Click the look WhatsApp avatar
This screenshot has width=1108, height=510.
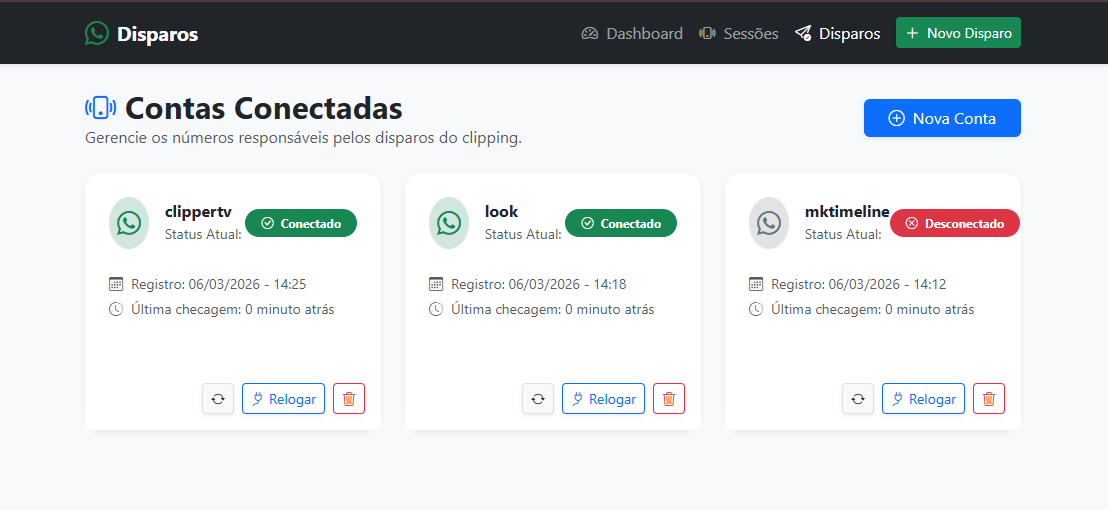tap(449, 223)
